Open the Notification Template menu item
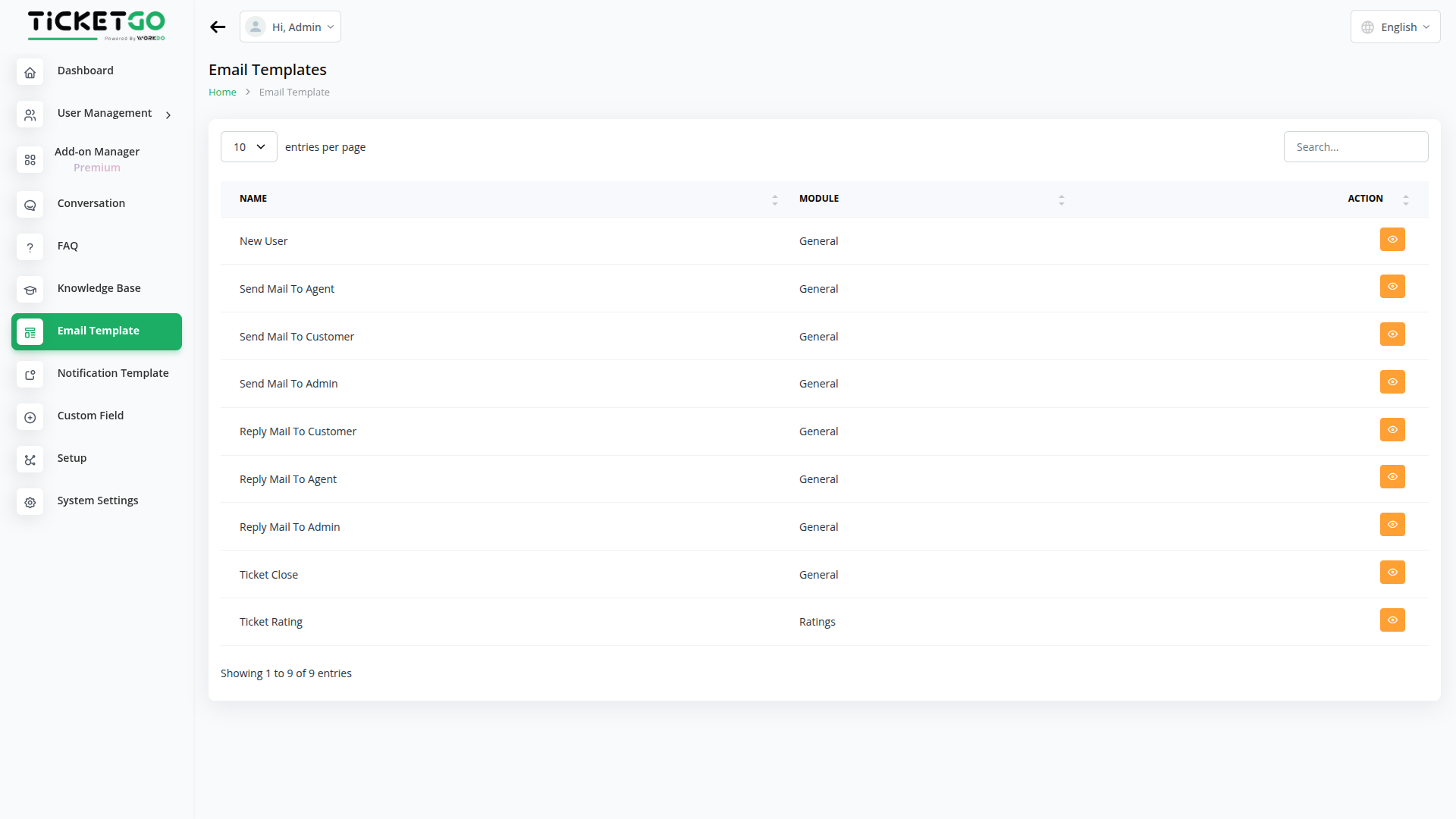 coord(113,373)
